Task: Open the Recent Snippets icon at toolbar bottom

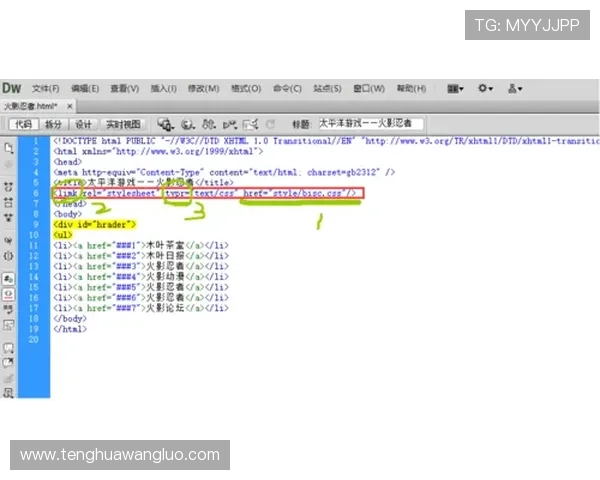Action: 8,393
